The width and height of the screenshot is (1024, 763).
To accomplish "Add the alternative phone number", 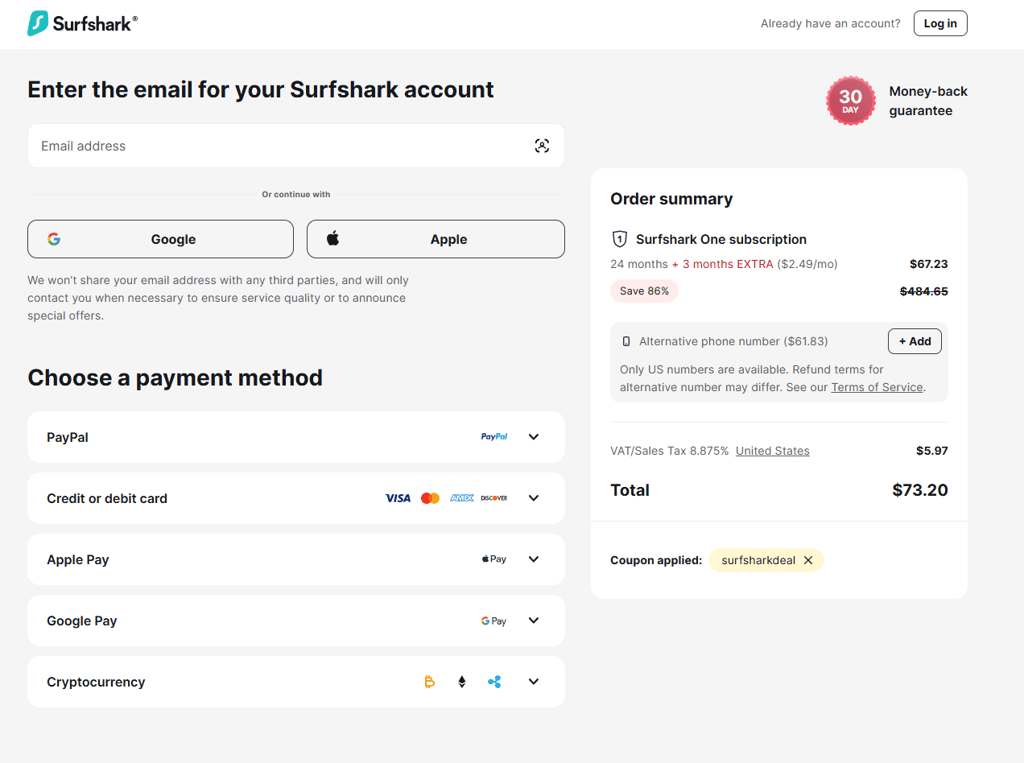I will coord(914,341).
